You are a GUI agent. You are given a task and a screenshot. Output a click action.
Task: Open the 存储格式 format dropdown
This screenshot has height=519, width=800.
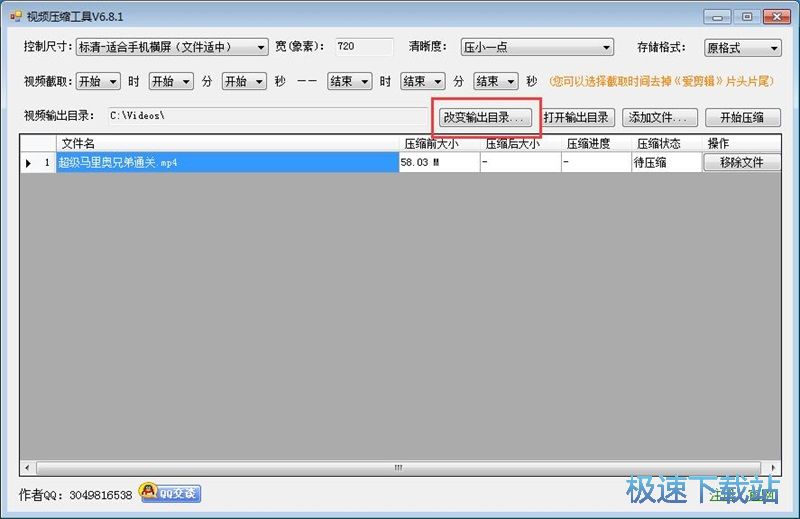(742, 47)
